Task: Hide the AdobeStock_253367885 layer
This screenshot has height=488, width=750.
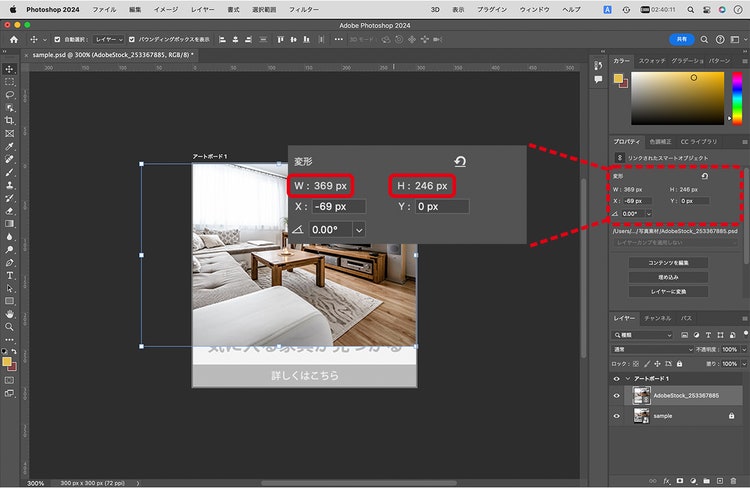Action: pyautogui.click(x=617, y=396)
